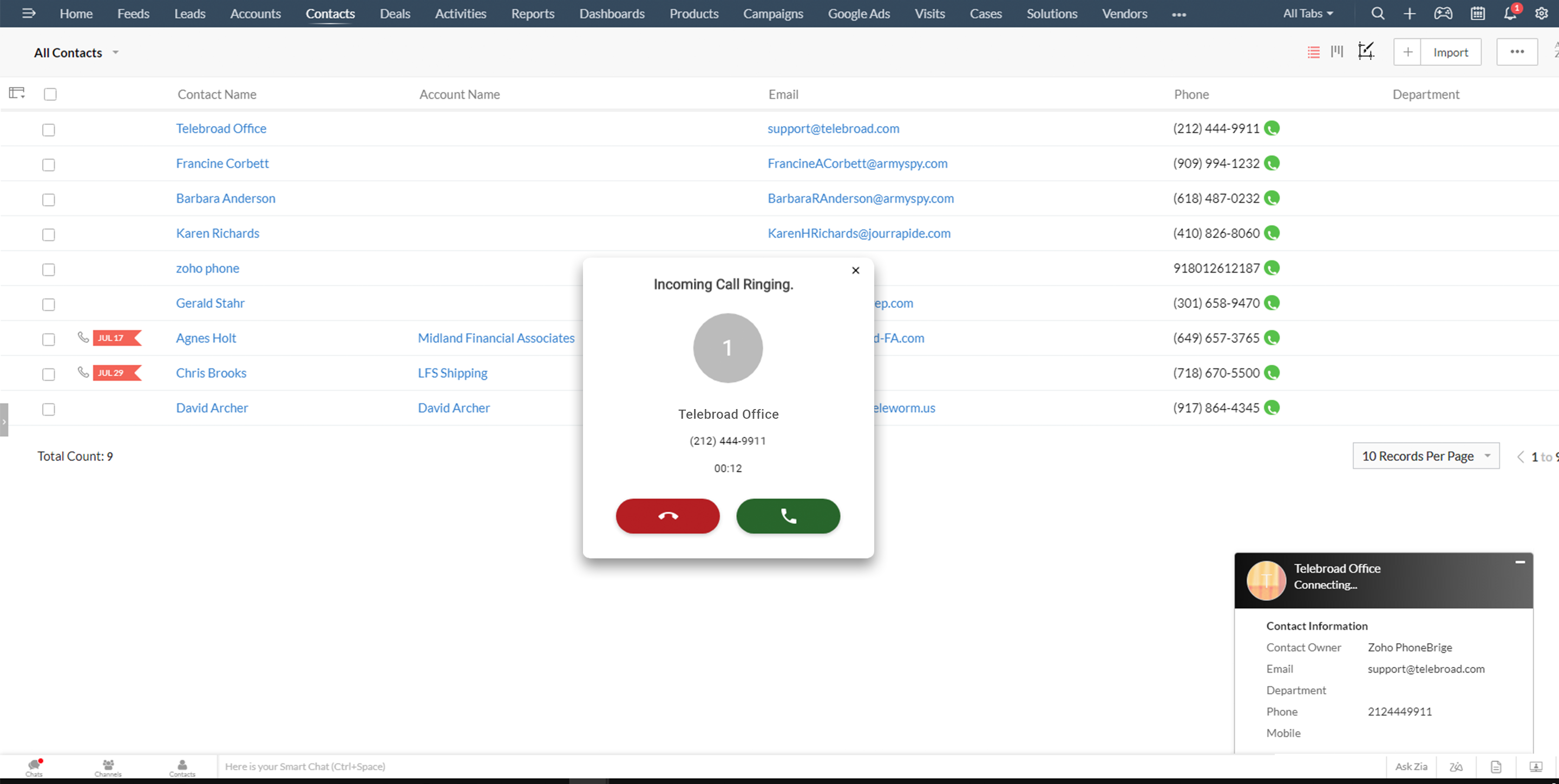Open the gamescope controller icon

pyautogui.click(x=1443, y=14)
